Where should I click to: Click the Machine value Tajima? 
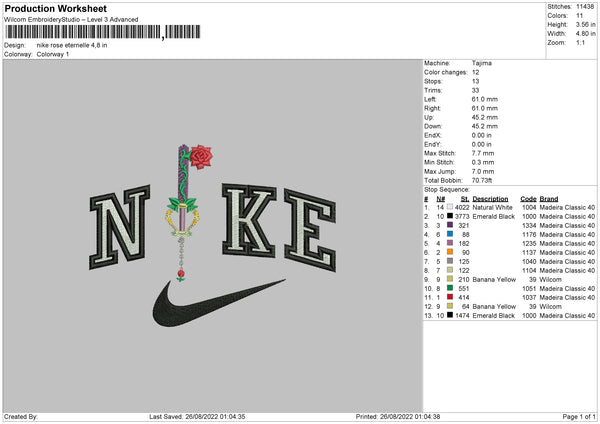pyautogui.click(x=482, y=63)
